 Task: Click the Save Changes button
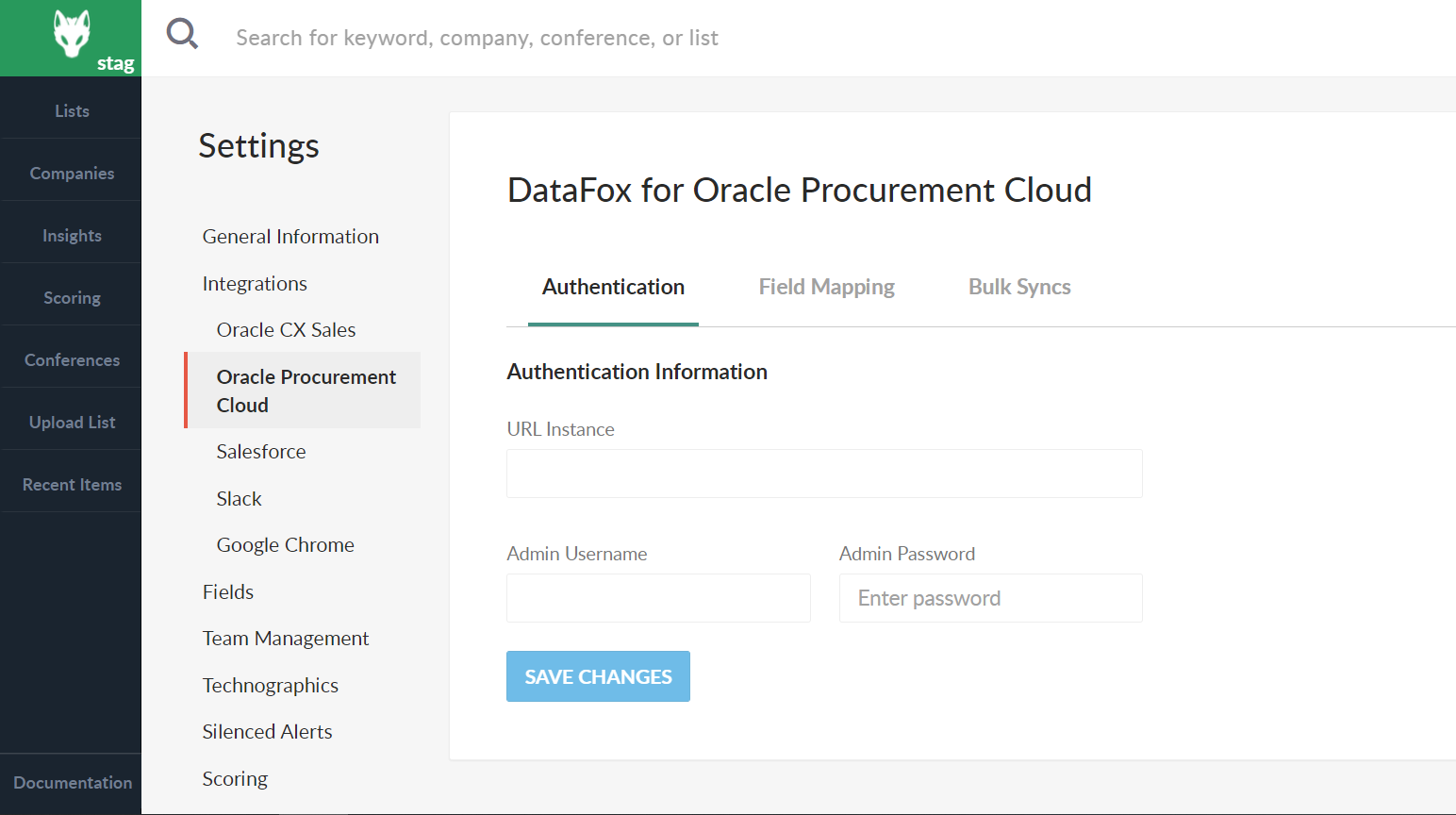click(x=598, y=676)
